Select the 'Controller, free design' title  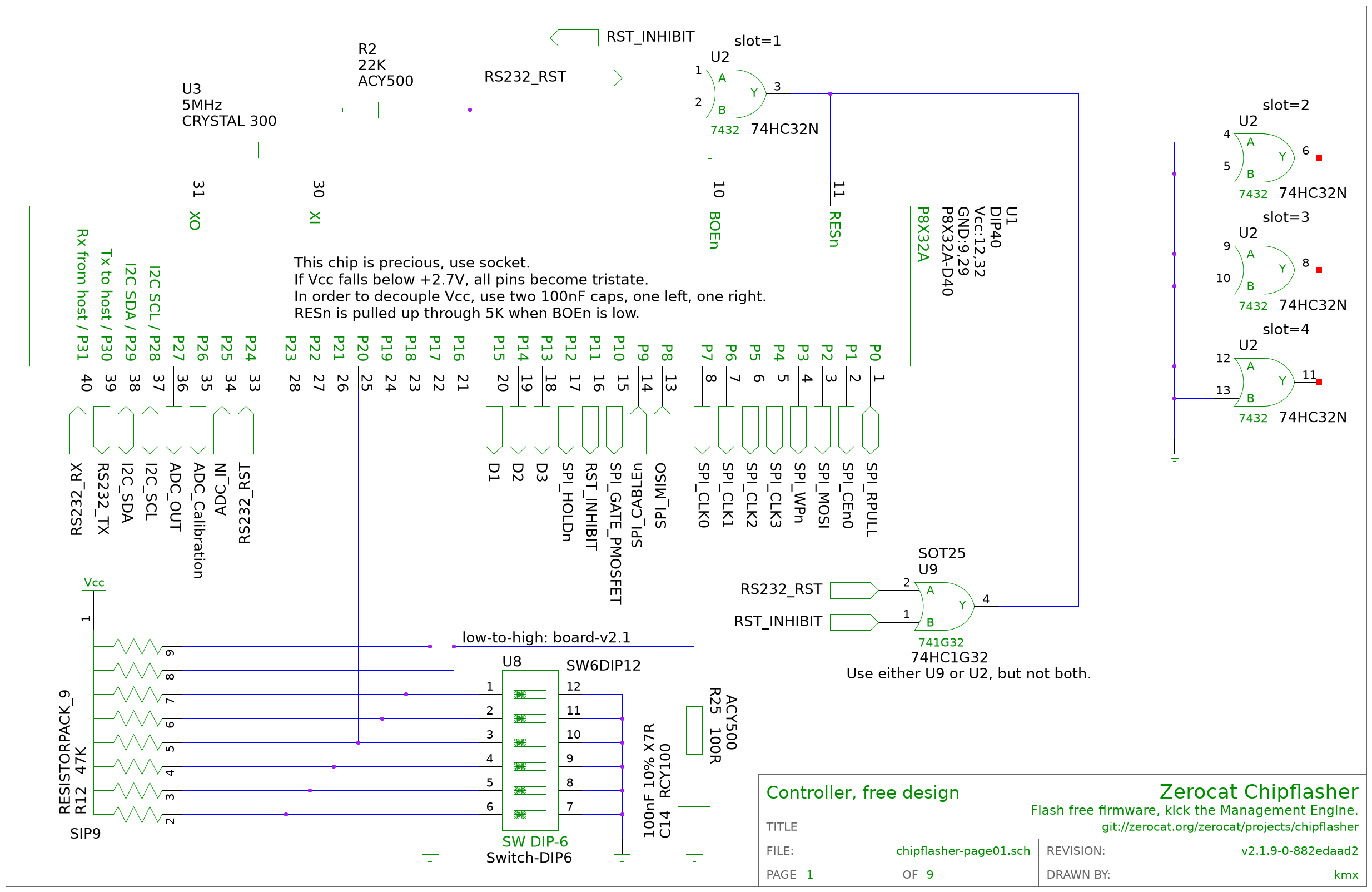click(x=862, y=793)
